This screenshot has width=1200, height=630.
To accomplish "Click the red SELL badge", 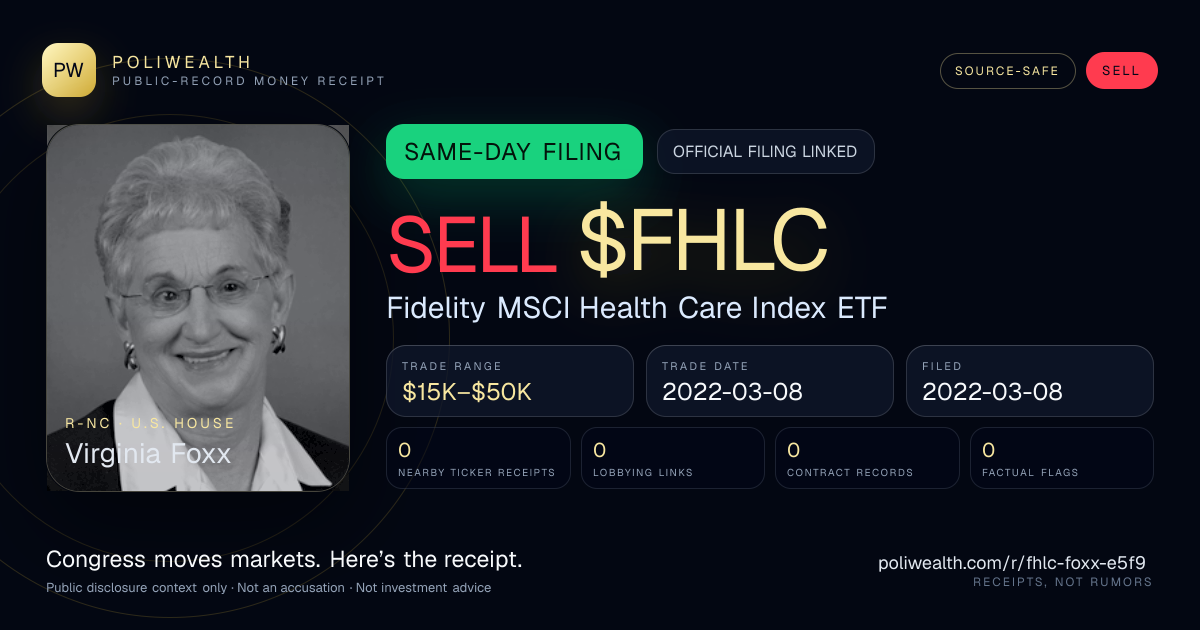I will tap(1121, 71).
